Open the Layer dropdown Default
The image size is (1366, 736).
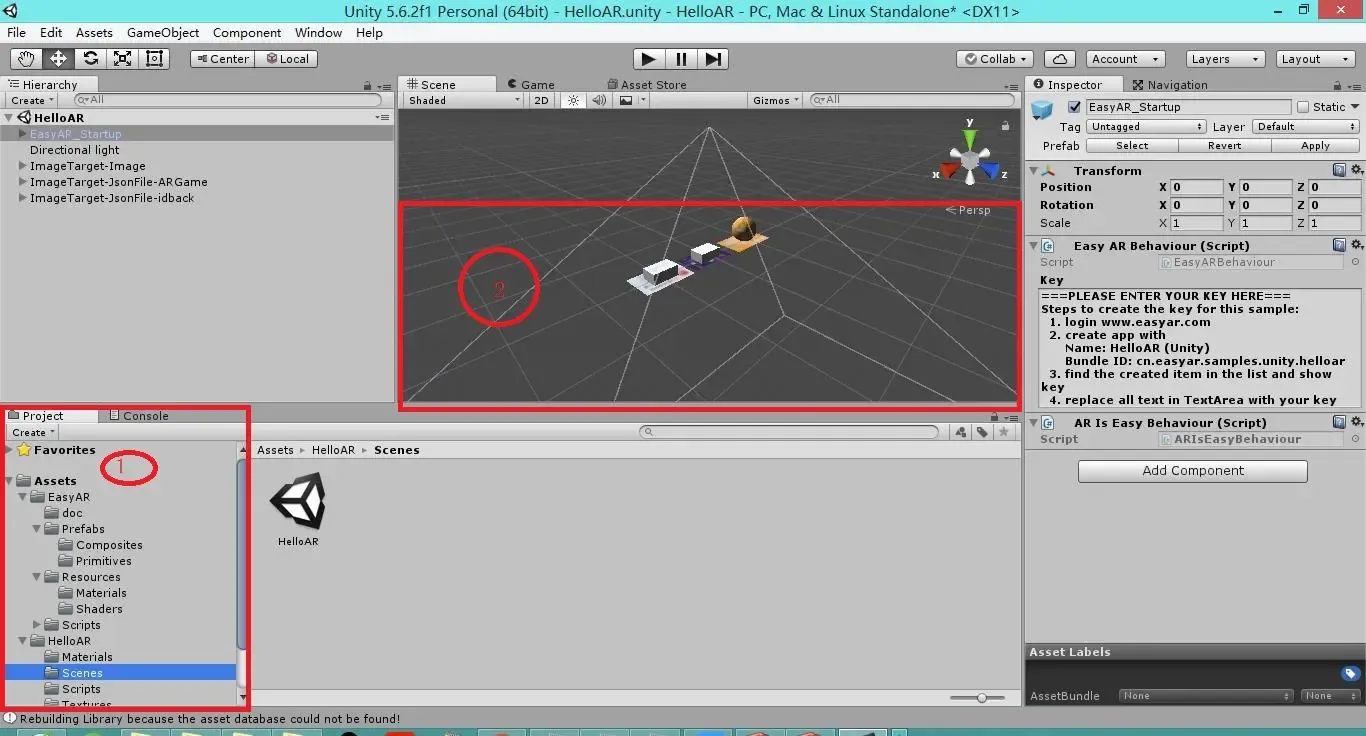[1306, 127]
